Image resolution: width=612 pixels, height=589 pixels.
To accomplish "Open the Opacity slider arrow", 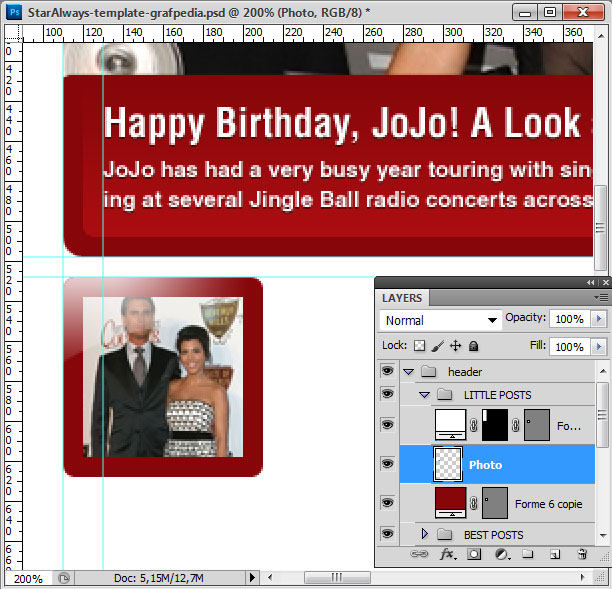I will tap(599, 319).
